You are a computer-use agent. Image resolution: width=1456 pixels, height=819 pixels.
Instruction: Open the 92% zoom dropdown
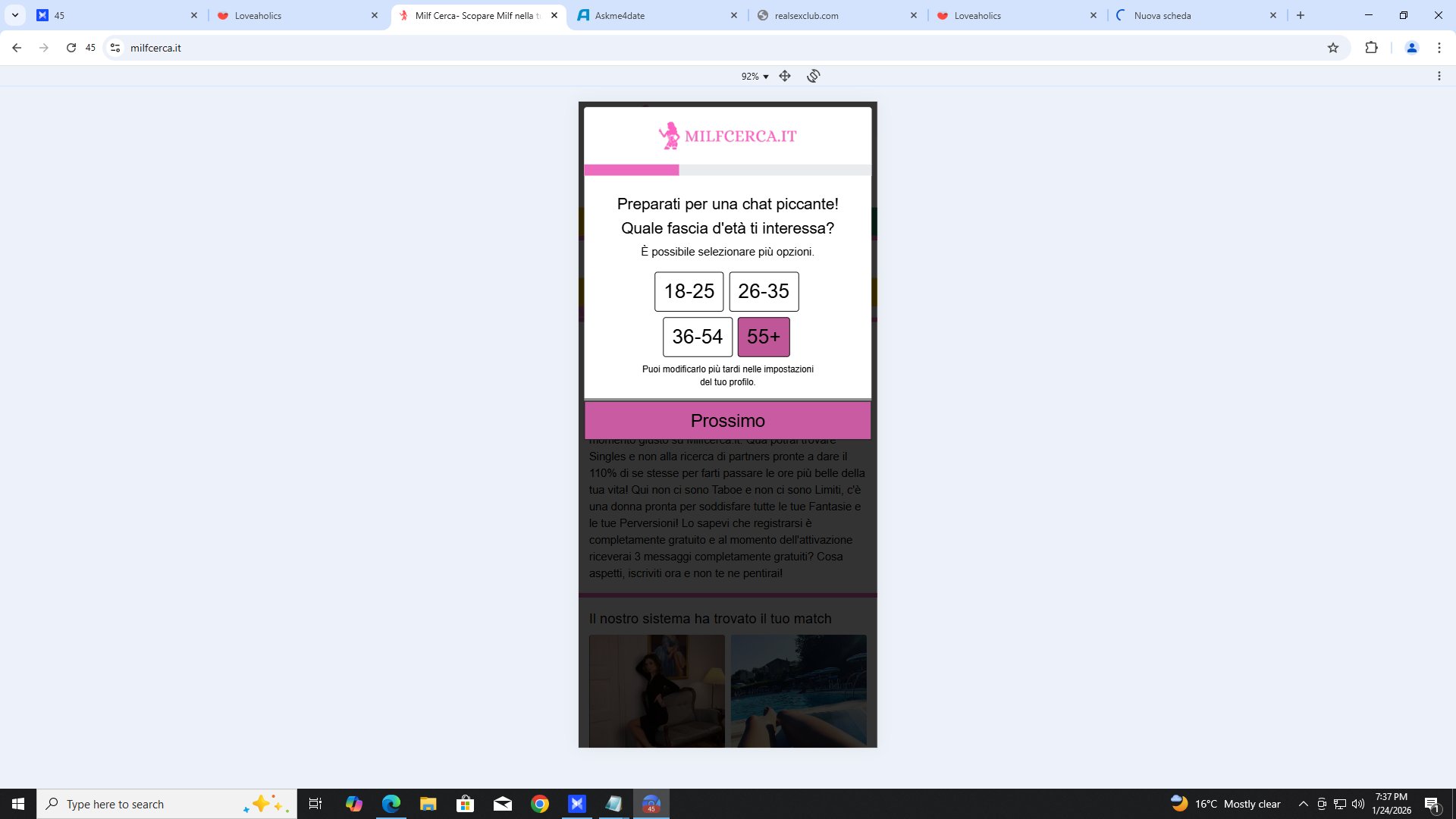(x=755, y=77)
